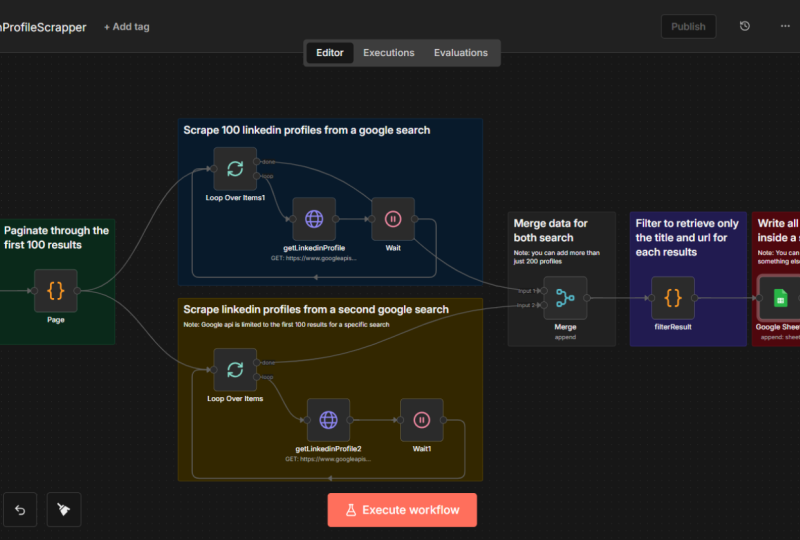800x540 pixels.
Task: Select the filterResult code node
Action: pos(672,298)
